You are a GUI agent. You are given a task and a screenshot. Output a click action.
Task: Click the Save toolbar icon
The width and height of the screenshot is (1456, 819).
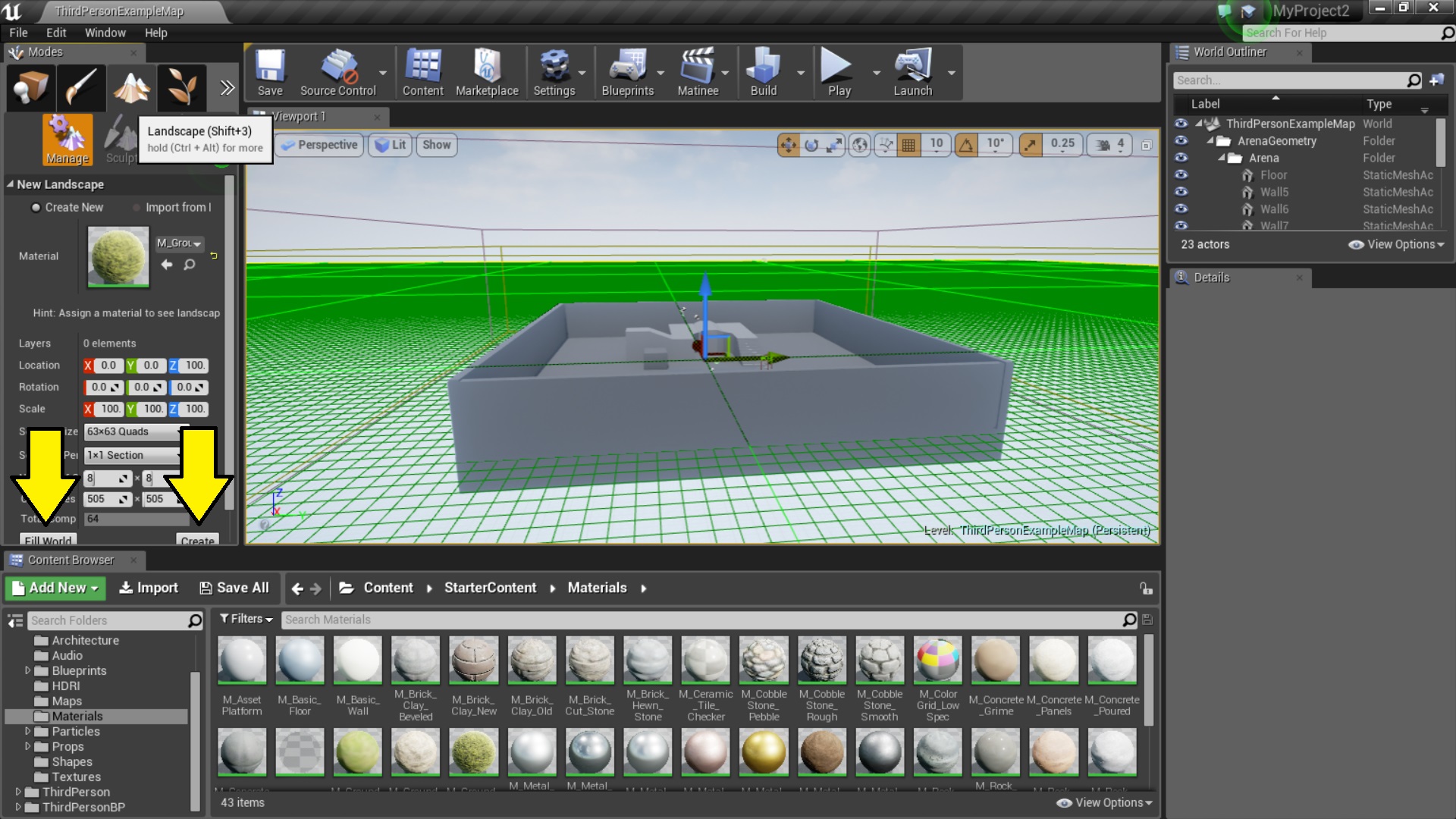click(270, 73)
